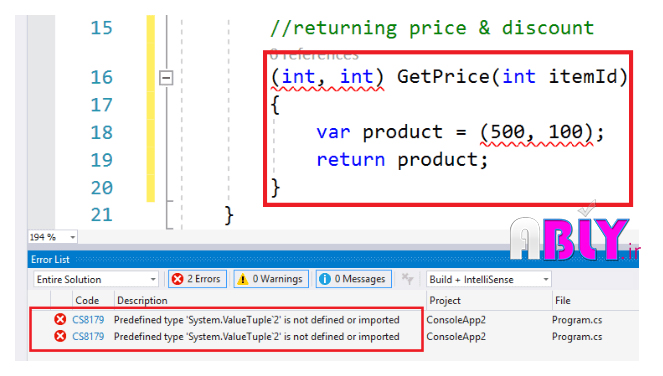Click Program.cs in the second error row
663x376 pixels.
(x=577, y=337)
